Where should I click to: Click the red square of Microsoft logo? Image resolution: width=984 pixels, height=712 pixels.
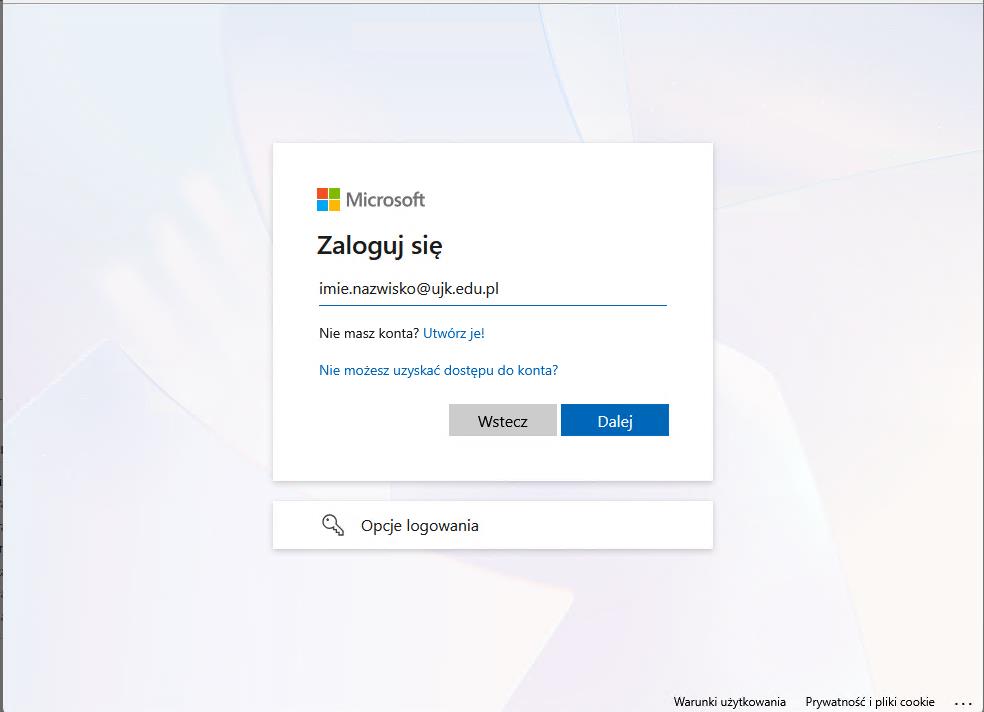322,193
